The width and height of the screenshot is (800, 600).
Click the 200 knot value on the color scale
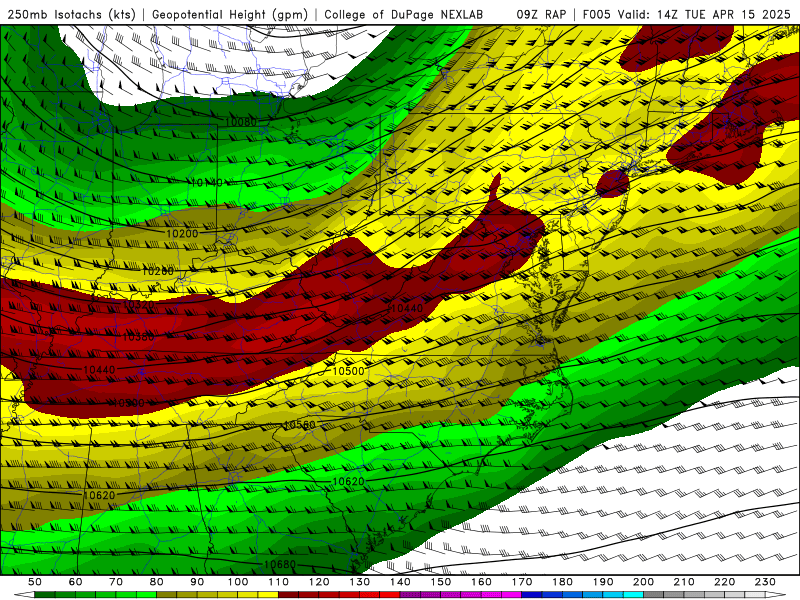tap(643, 582)
